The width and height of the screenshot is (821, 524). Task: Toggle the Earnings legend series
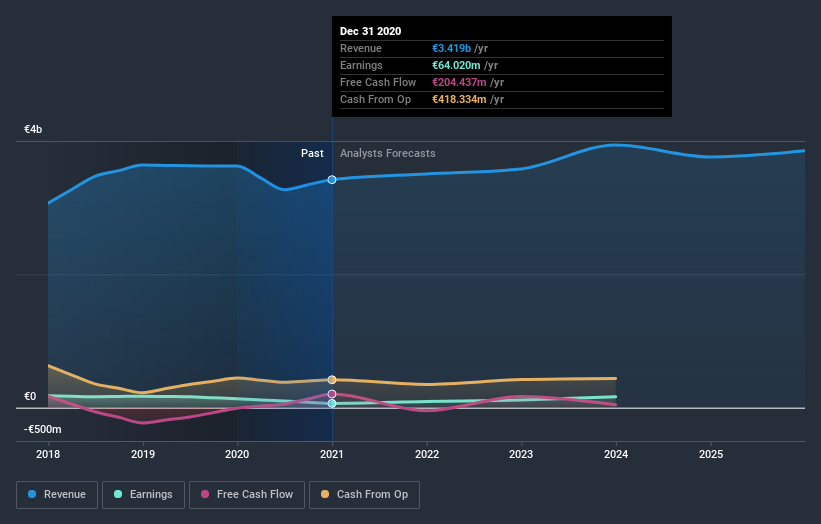(x=143, y=495)
